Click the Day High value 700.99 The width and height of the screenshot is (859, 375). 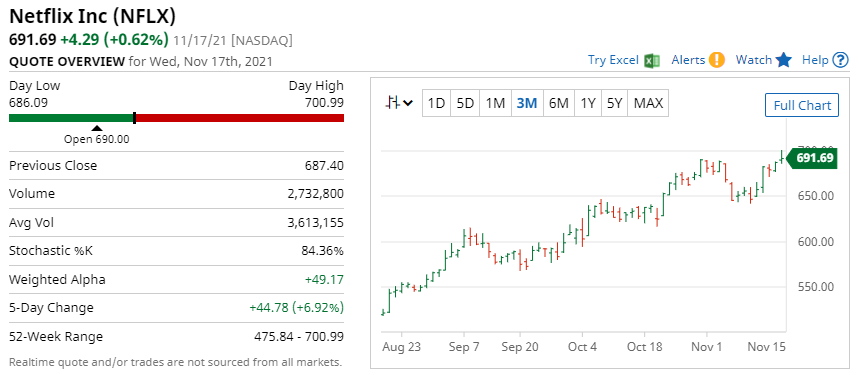pos(325,102)
